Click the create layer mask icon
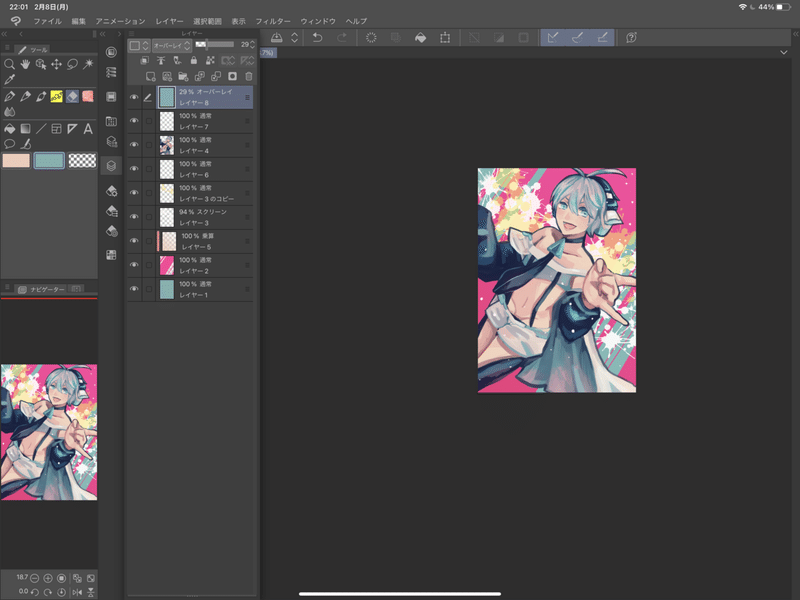The image size is (800, 600). 232,77
